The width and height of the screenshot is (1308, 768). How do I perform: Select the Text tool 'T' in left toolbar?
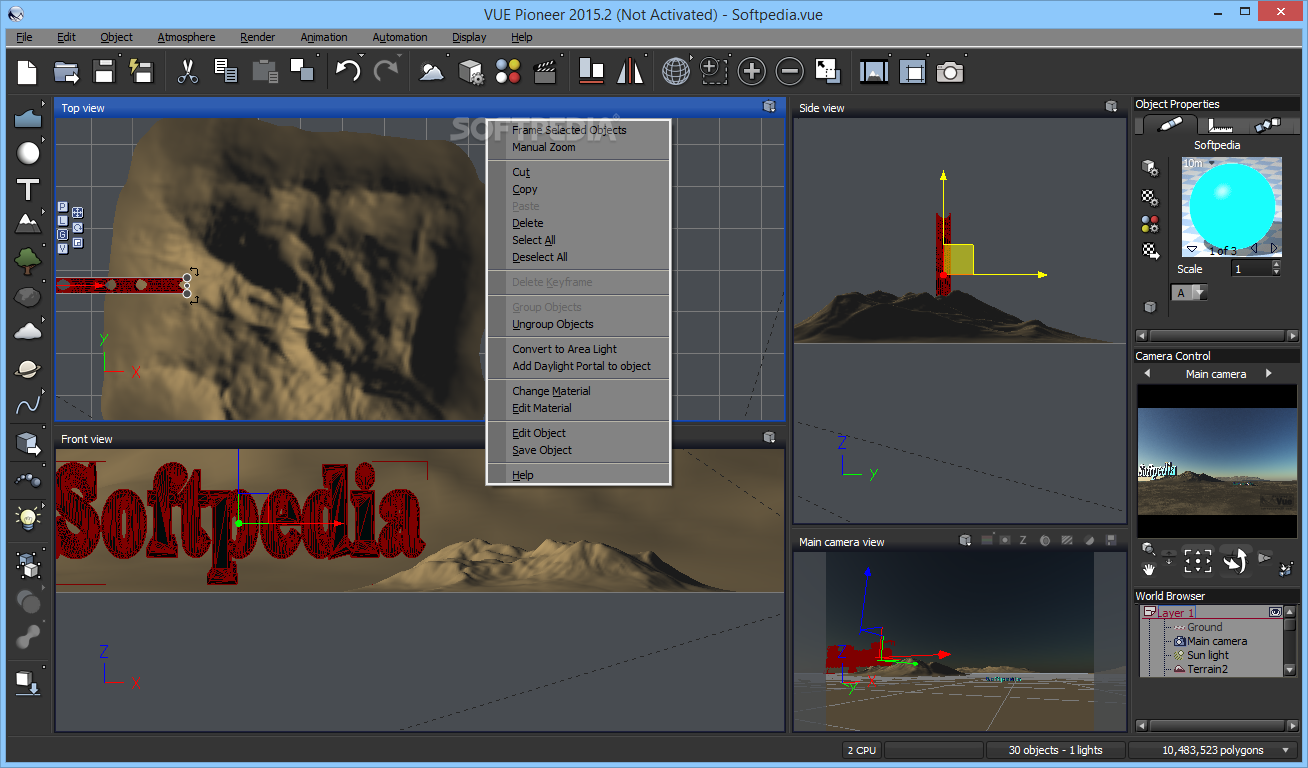coord(28,190)
